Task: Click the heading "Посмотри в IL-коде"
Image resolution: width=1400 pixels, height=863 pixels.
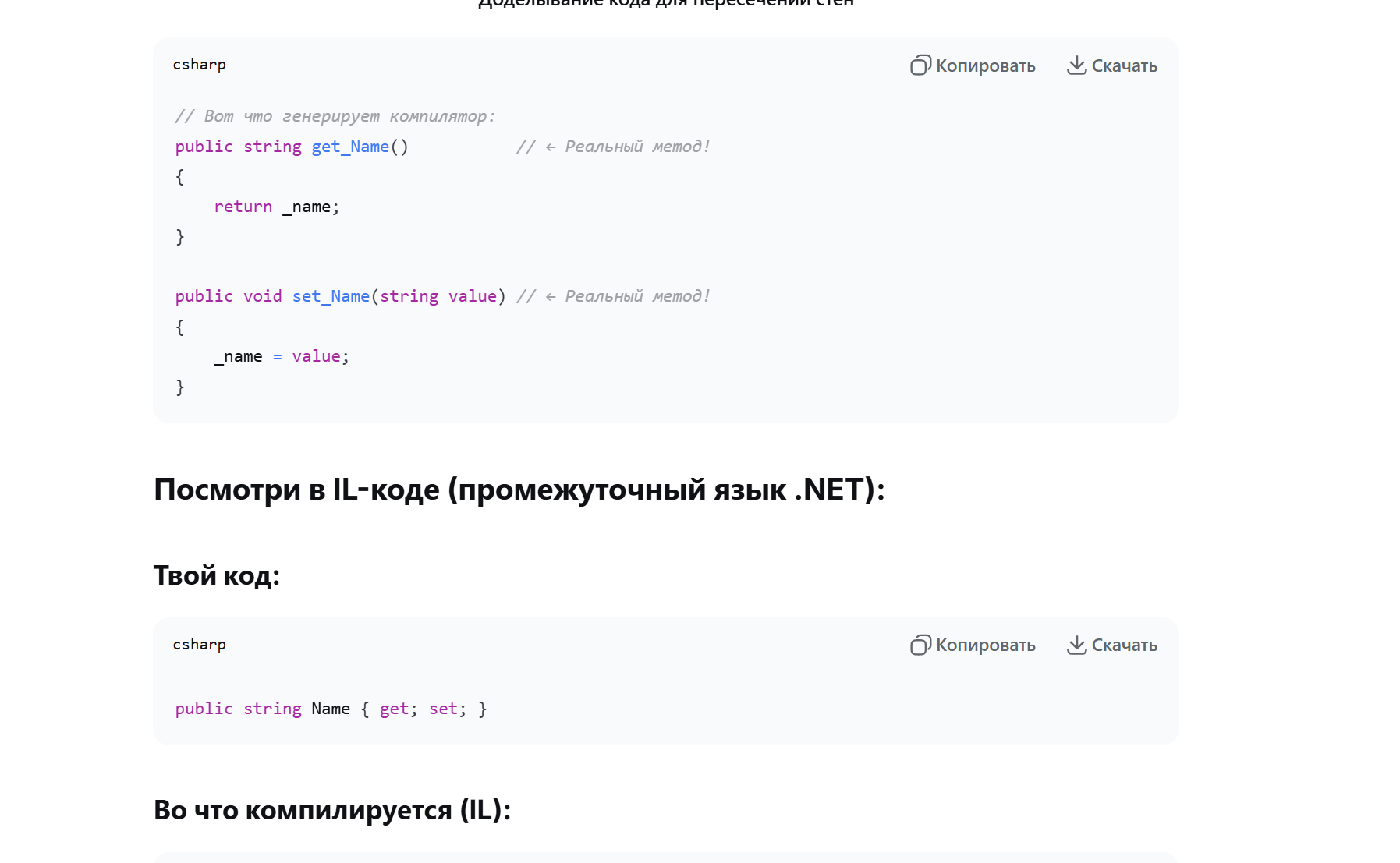Action: click(x=519, y=490)
